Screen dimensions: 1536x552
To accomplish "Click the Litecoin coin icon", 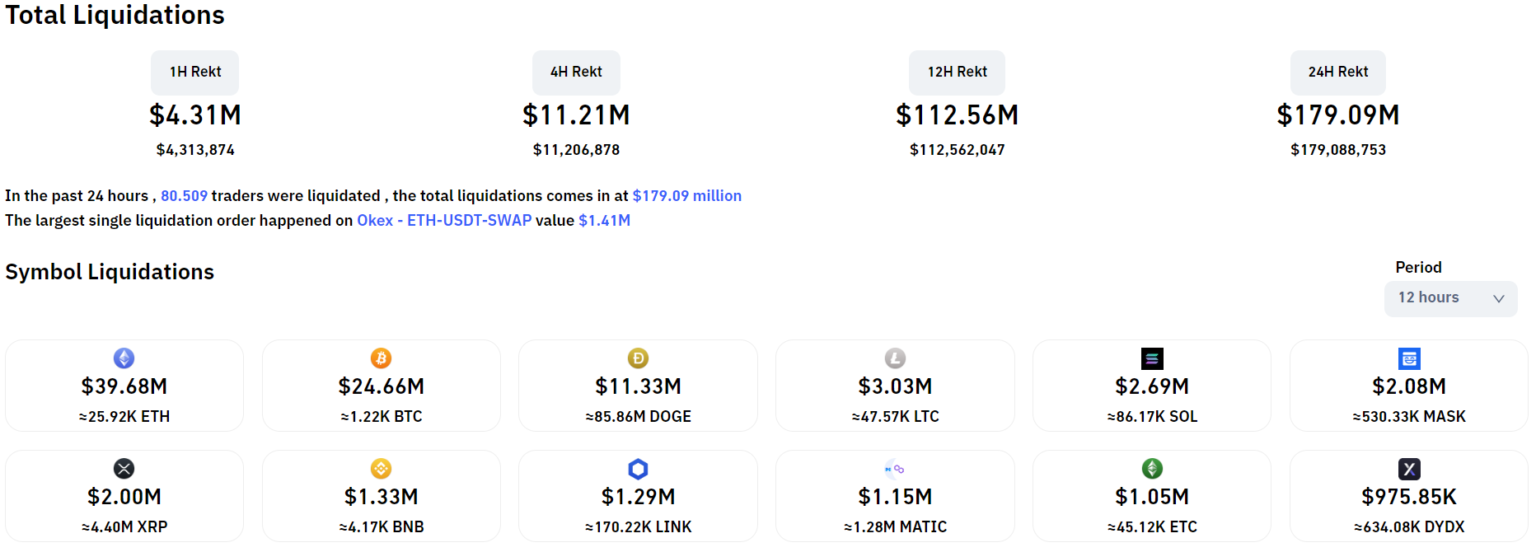I will (895, 358).
